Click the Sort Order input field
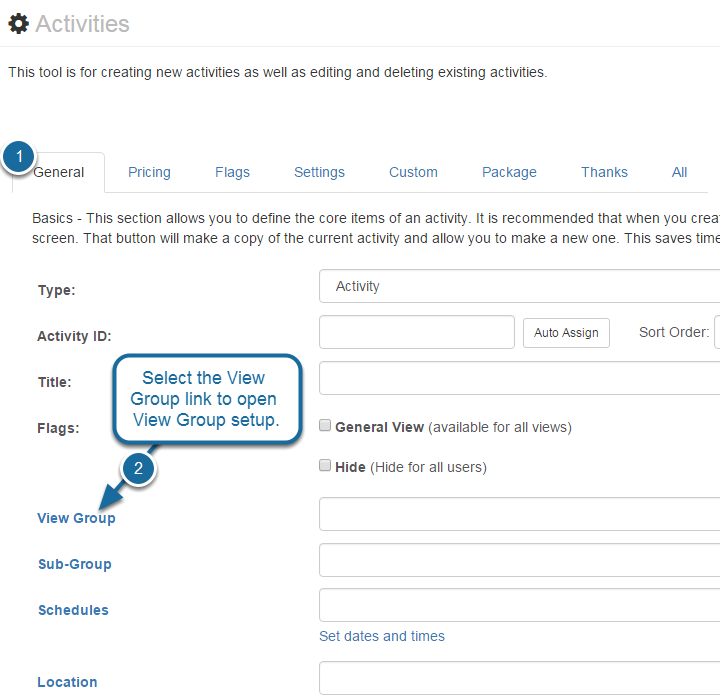This screenshot has height=695, width=720. point(717,332)
